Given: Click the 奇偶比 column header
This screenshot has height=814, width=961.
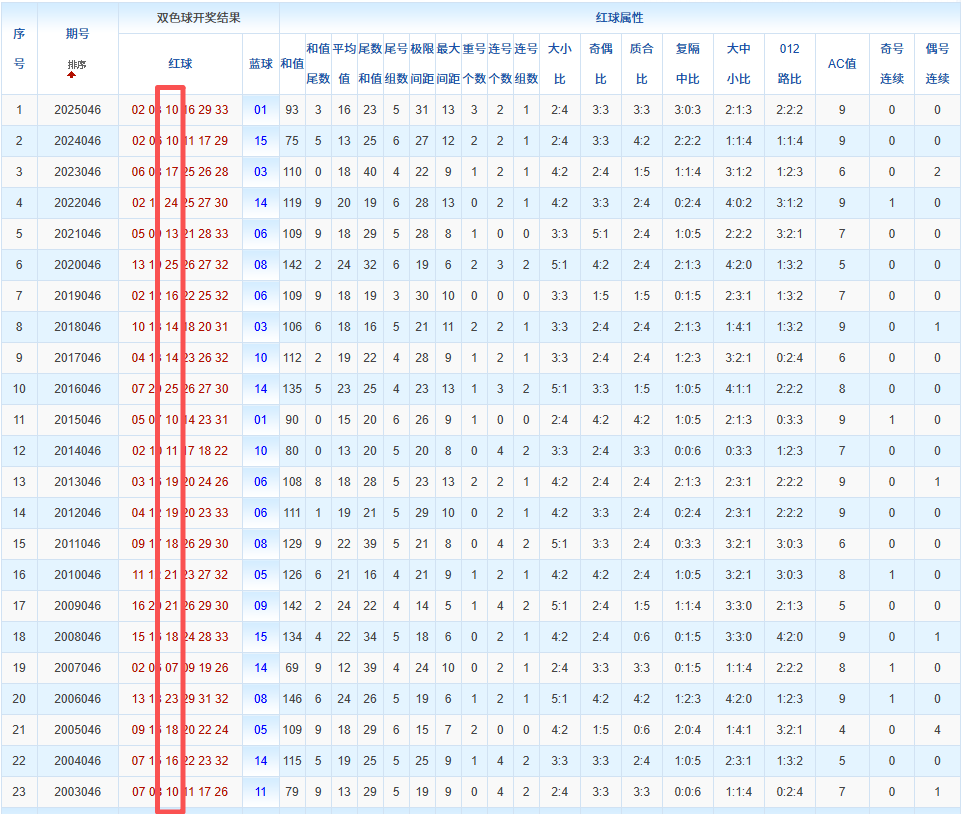Looking at the screenshot, I should click(601, 64).
